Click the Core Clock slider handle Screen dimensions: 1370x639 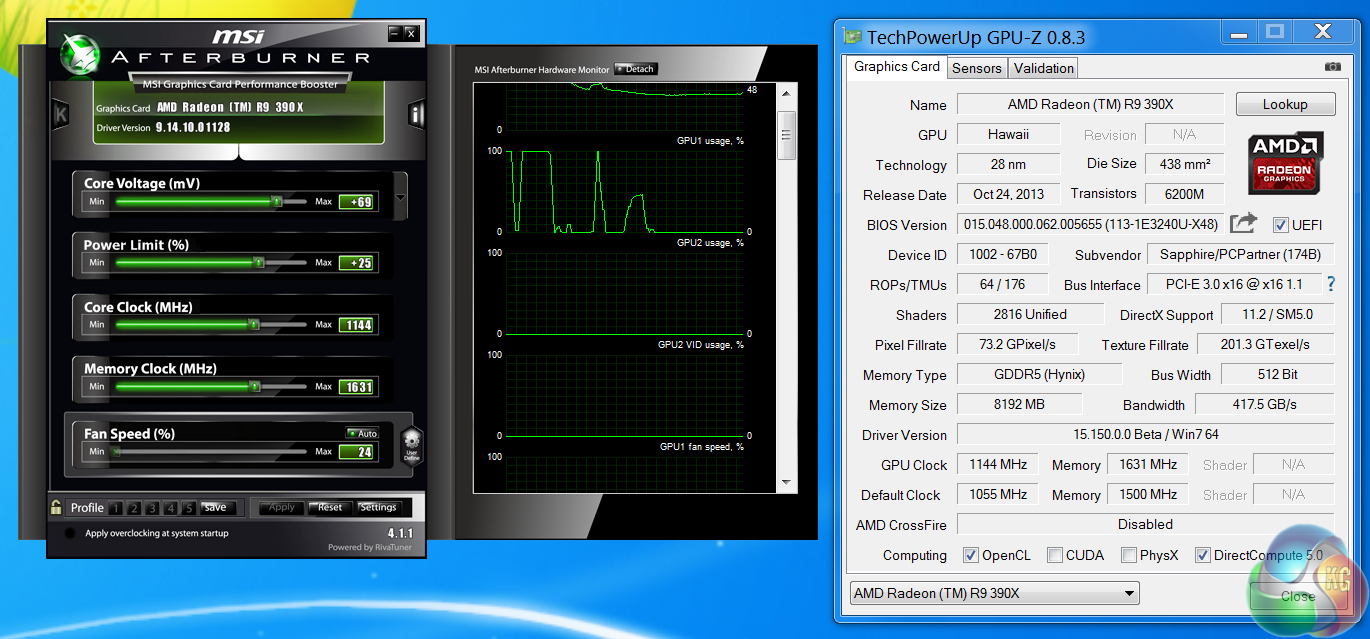[253, 325]
